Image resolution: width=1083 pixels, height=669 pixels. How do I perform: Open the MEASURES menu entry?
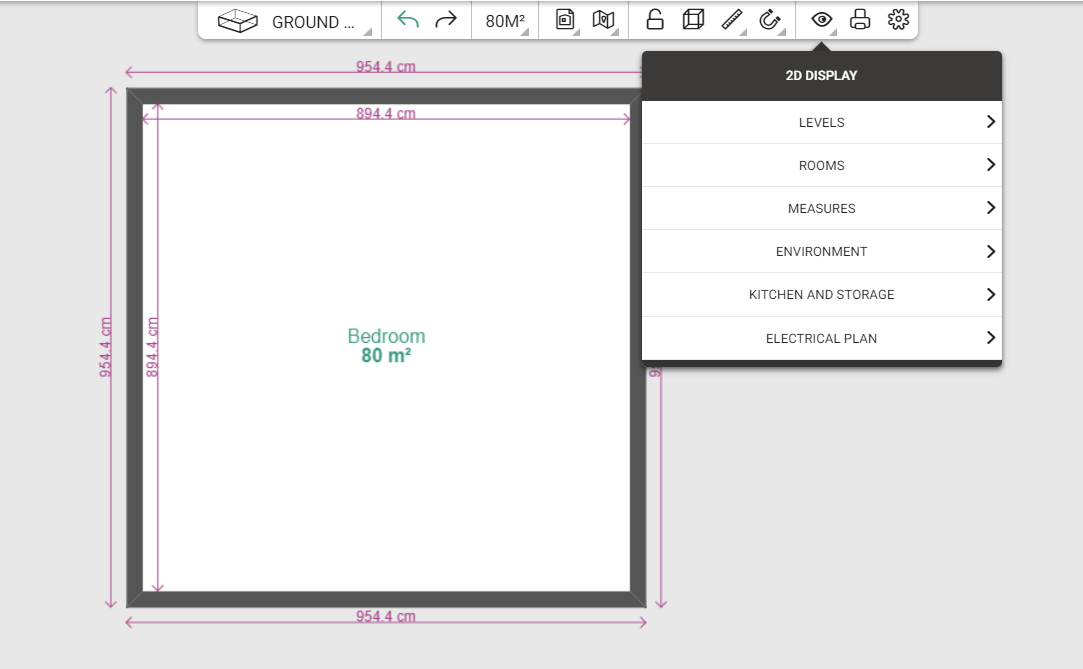[x=822, y=209]
